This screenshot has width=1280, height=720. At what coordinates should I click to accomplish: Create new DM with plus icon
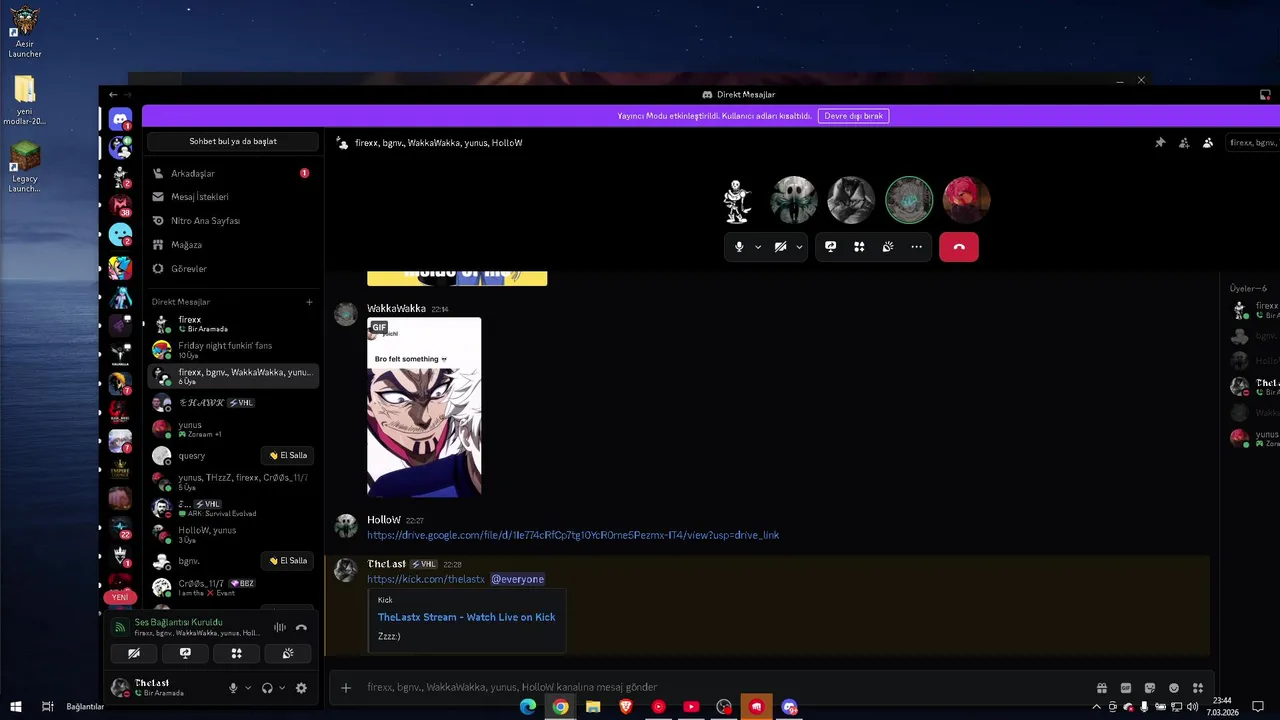pyautogui.click(x=309, y=302)
